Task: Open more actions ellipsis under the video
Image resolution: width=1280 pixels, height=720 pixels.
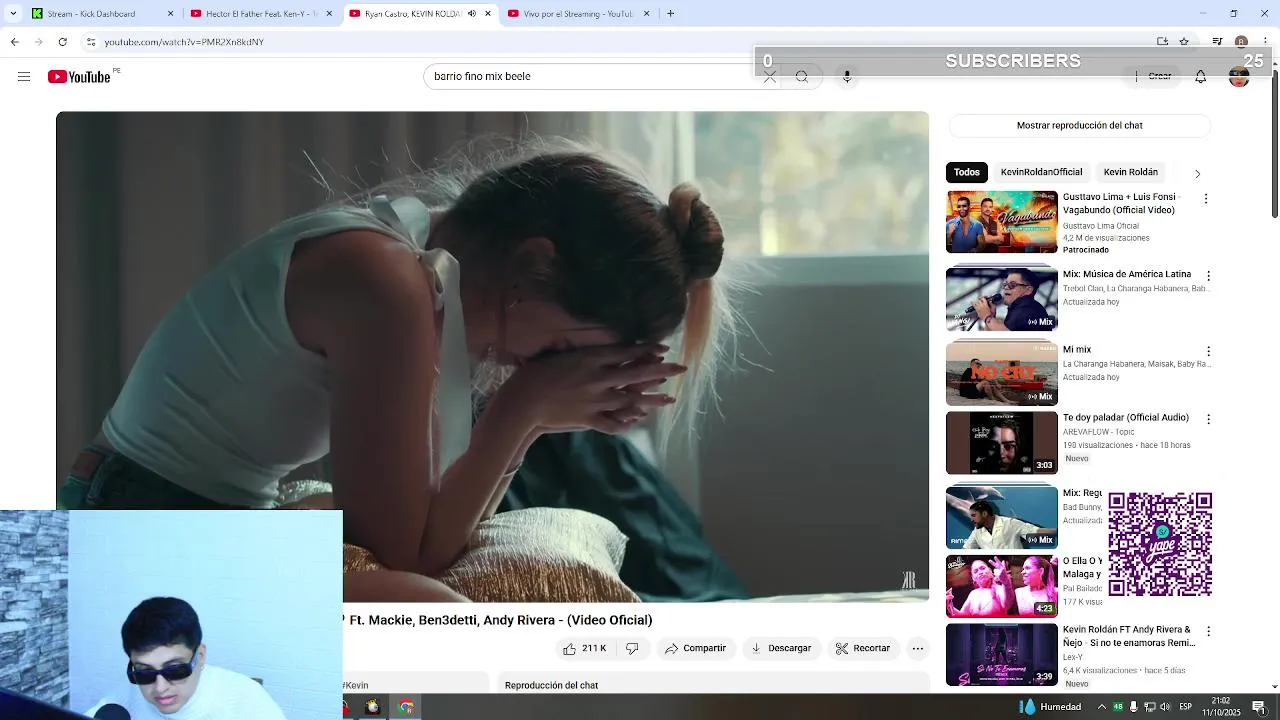Action: tap(918, 648)
